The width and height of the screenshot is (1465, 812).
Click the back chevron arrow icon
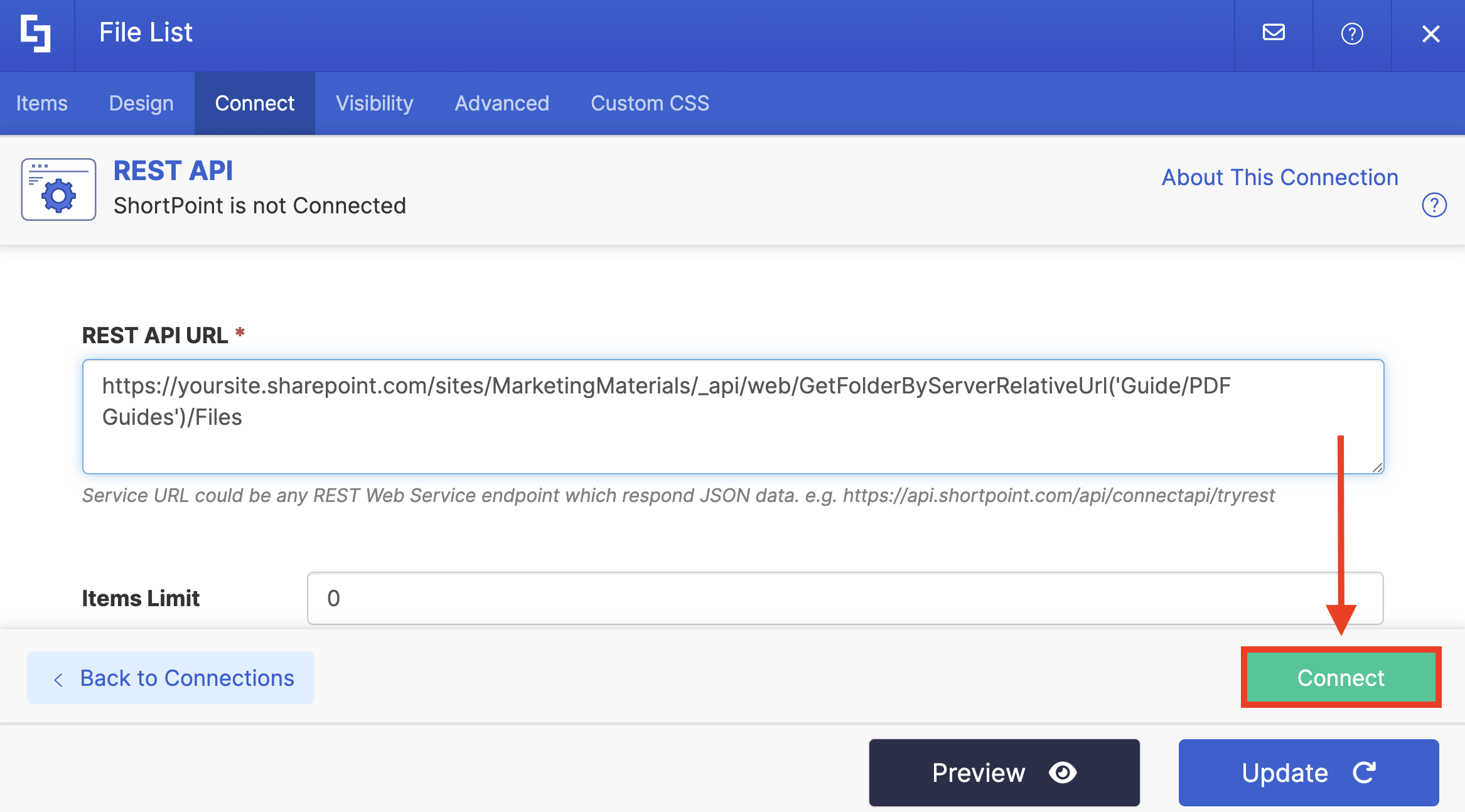tap(58, 679)
